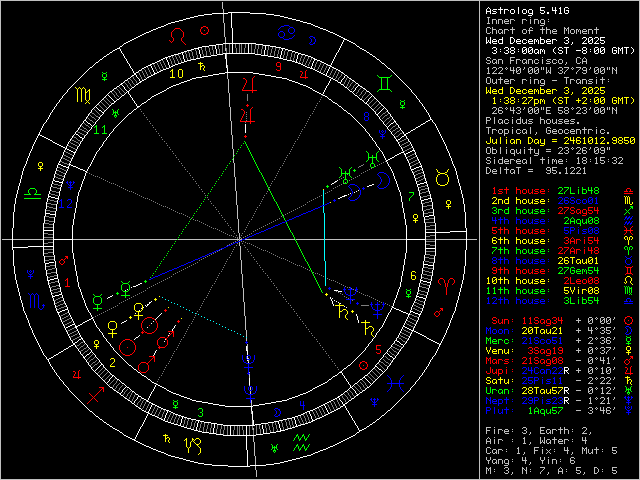Viewport: 640px width, 480px height.
Task: Select the Cancer sign glyph on the wheel
Action: point(287,33)
